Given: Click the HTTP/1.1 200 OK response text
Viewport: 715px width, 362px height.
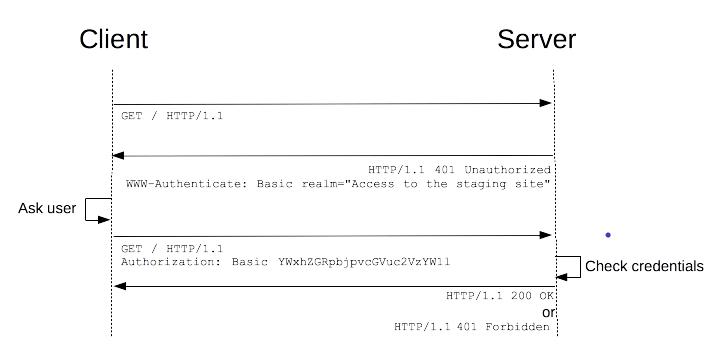Looking at the screenshot, I should tap(500, 296).
